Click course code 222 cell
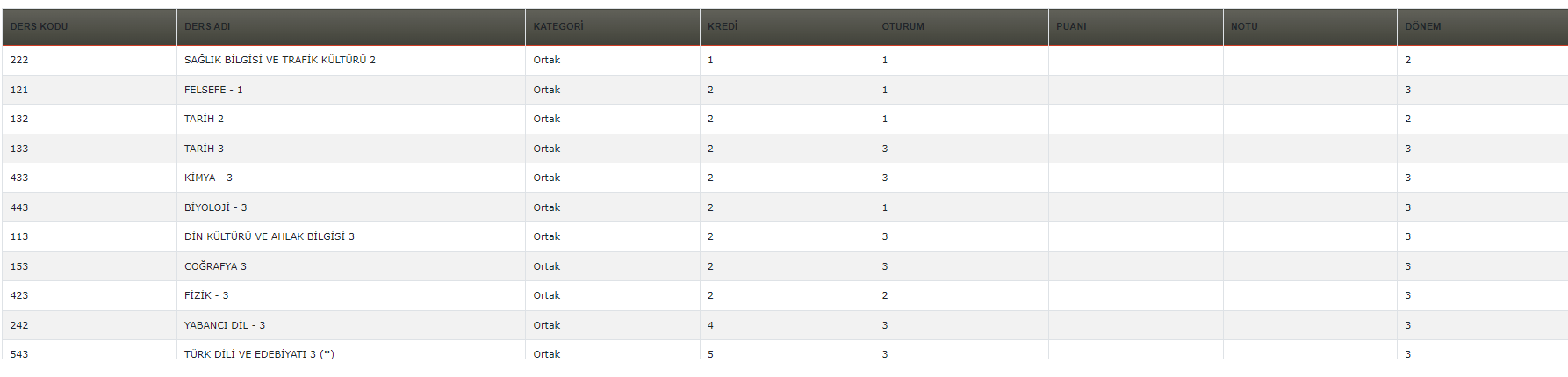 (19, 60)
